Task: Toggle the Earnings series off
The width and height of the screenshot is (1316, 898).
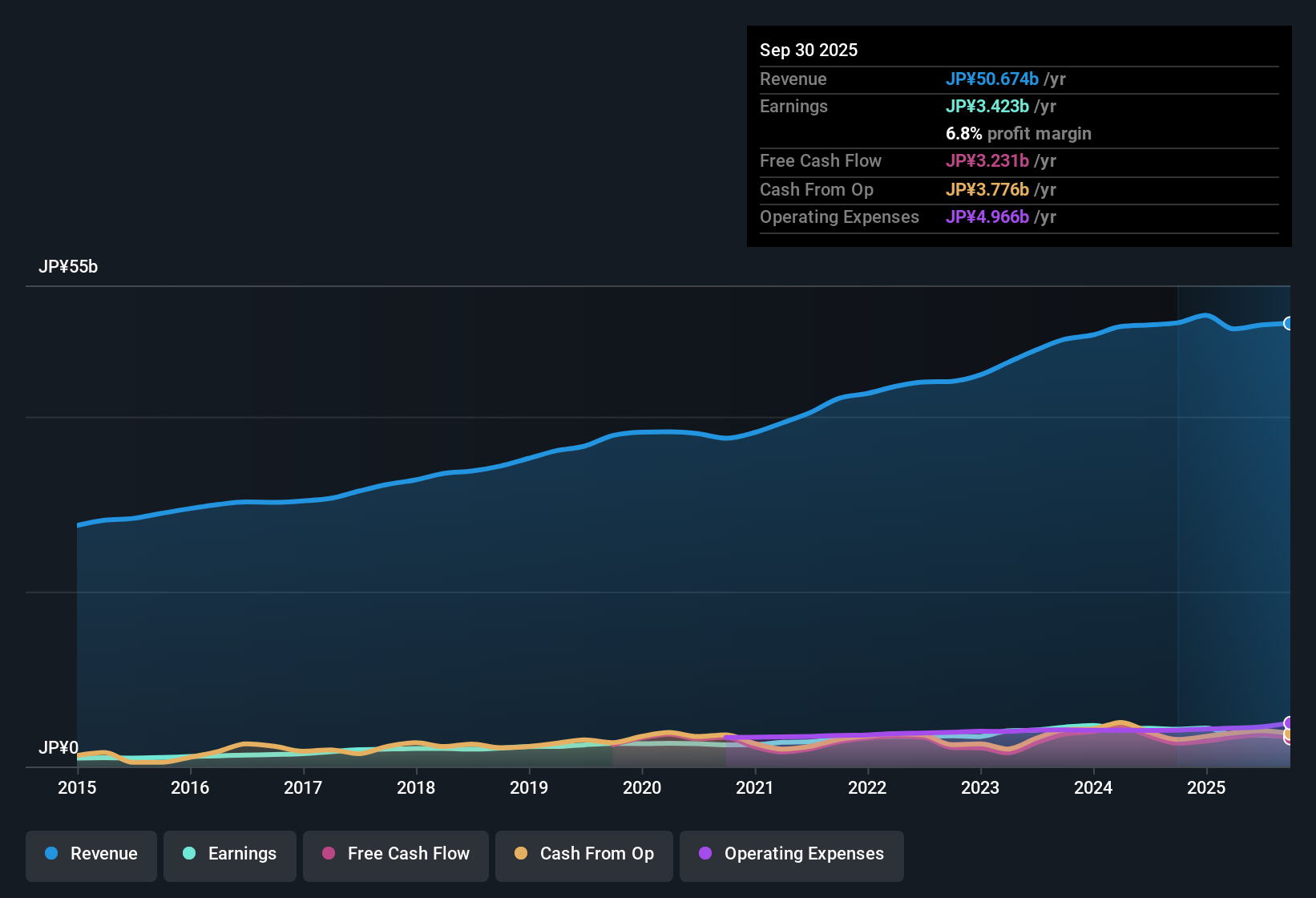Action: tap(230, 854)
